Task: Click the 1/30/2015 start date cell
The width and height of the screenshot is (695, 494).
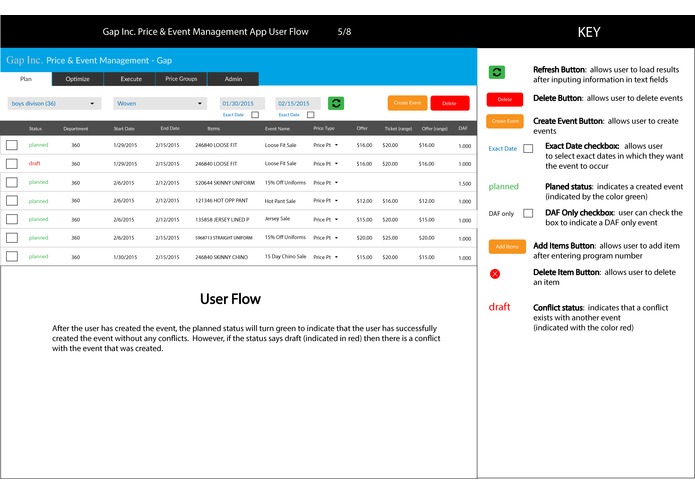Action: point(125,257)
